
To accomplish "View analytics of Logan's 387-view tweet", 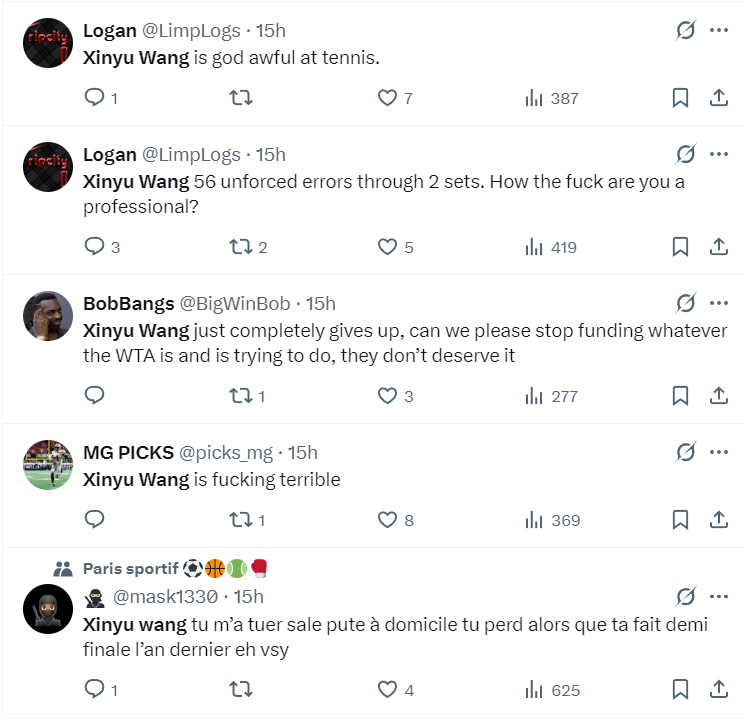I will (551, 98).
